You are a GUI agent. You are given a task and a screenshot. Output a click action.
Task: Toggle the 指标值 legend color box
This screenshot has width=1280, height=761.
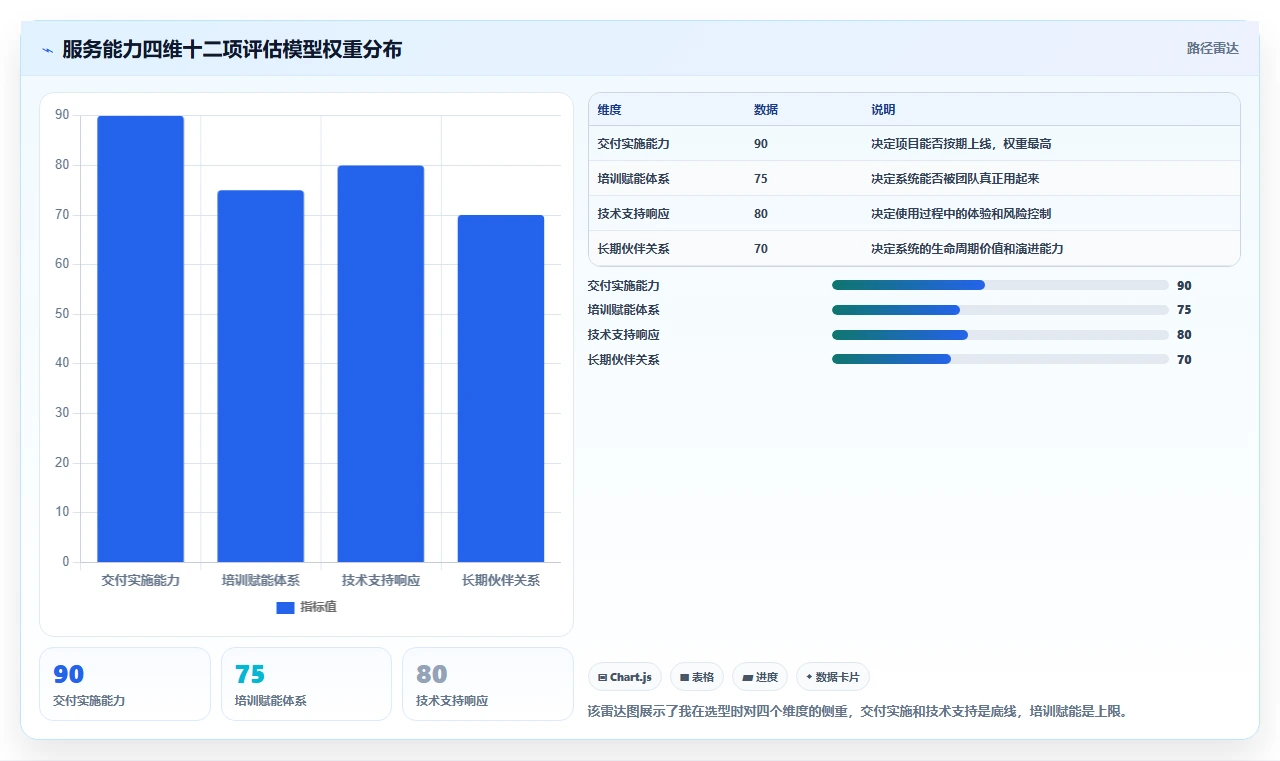click(x=285, y=607)
